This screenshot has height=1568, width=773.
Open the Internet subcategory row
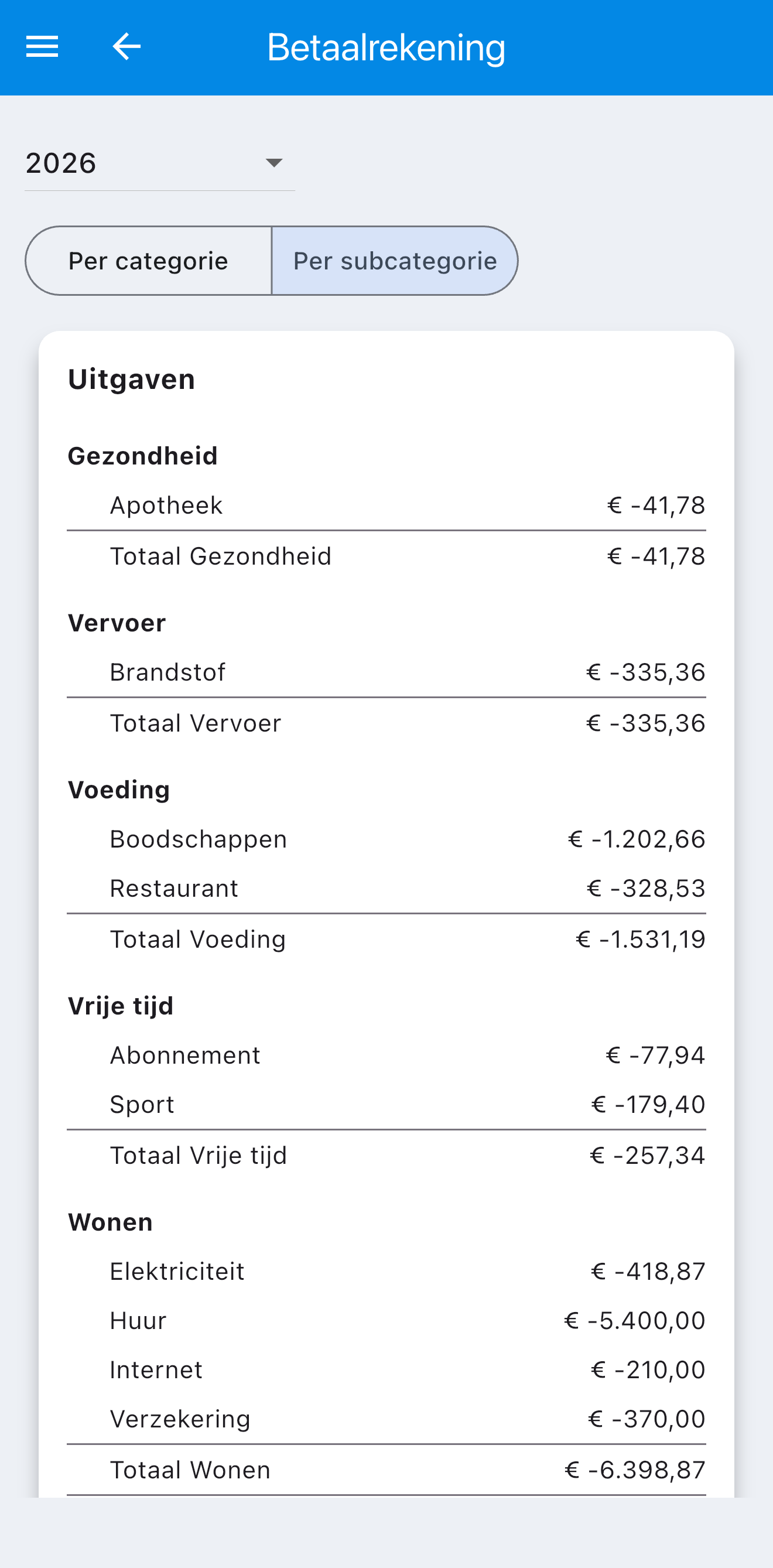pyautogui.click(x=386, y=1369)
